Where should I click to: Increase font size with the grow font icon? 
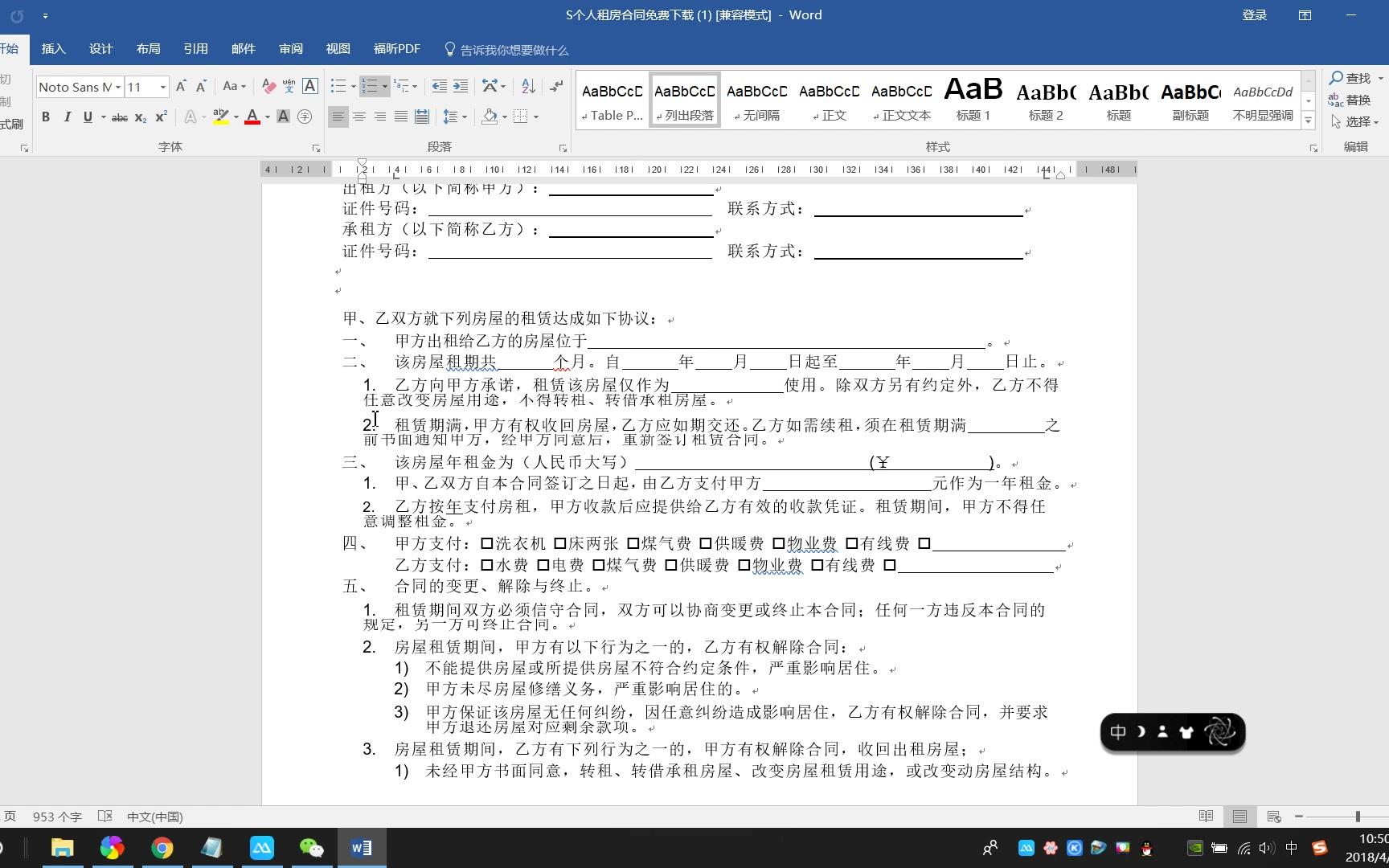(x=181, y=86)
